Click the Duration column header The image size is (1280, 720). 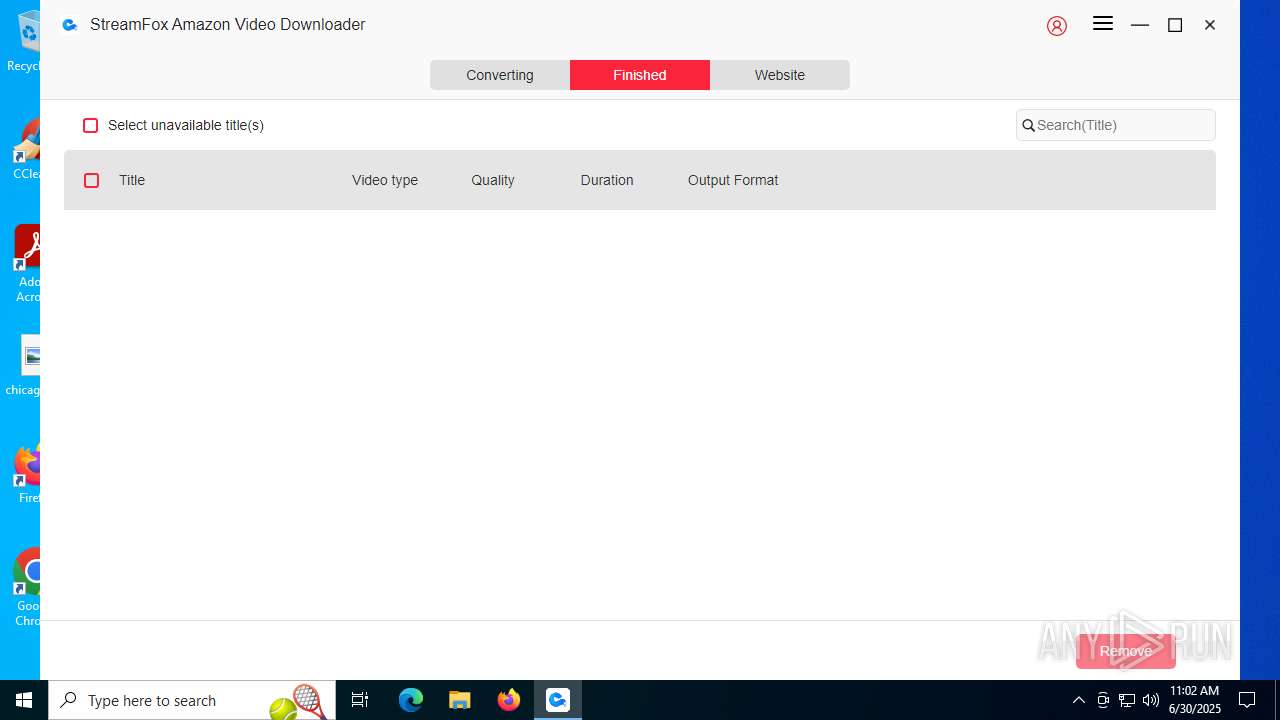[x=607, y=180]
